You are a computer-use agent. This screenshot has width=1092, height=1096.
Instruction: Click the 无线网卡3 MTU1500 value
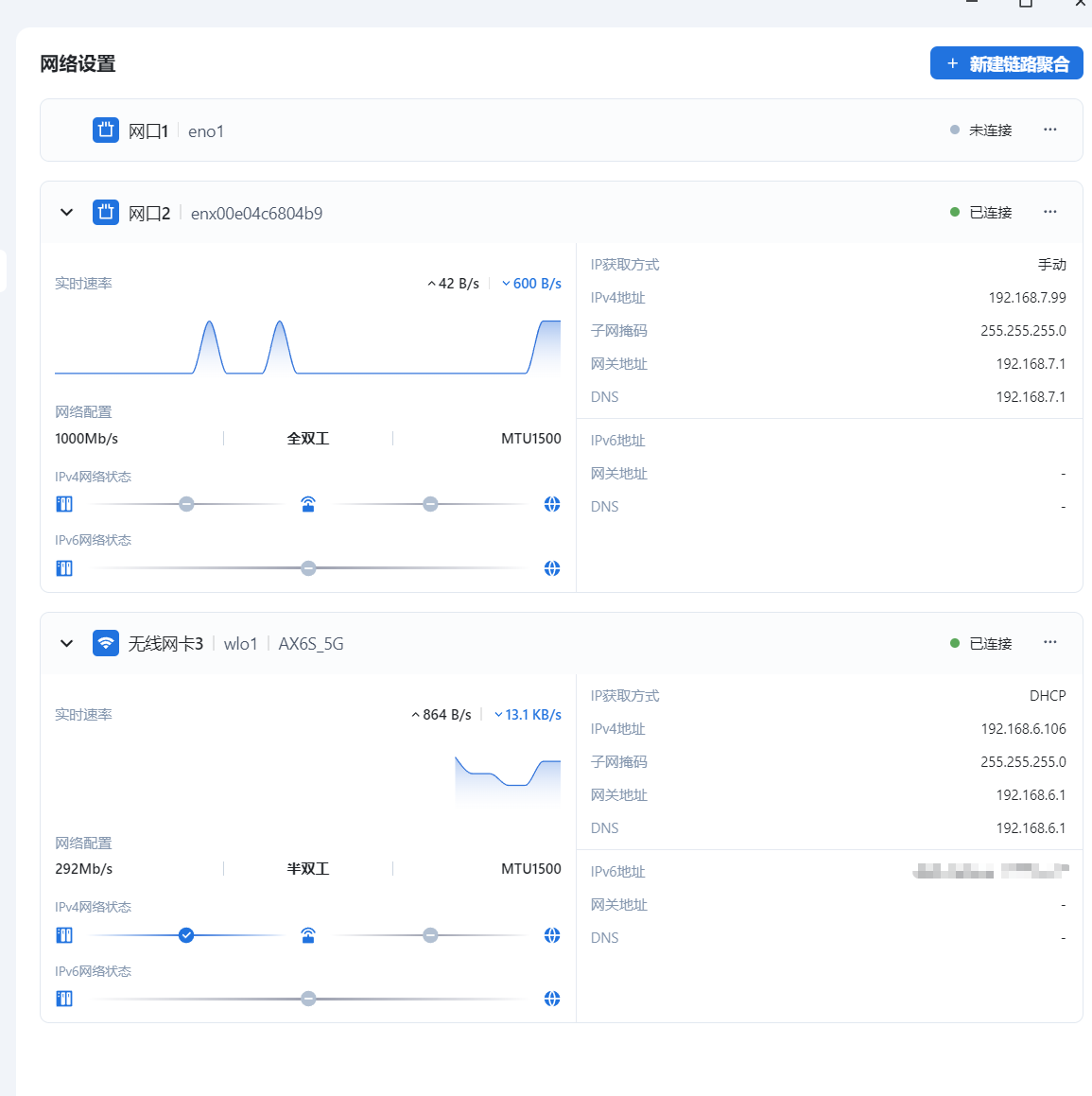click(531, 869)
